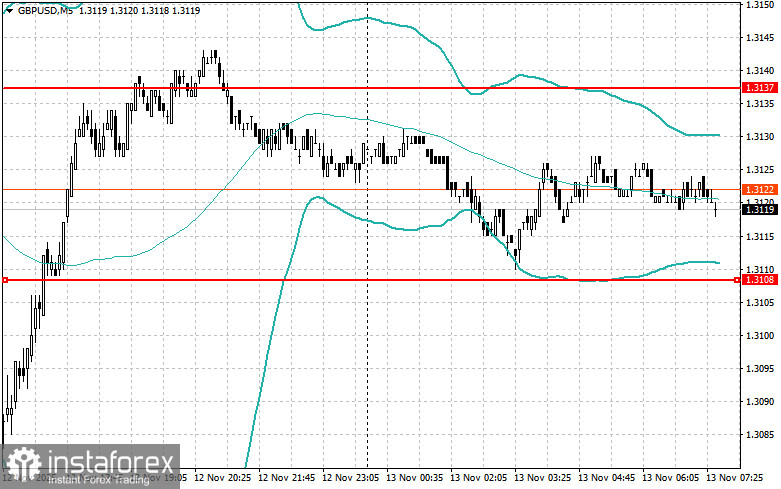
Task: Grab the left square handle of the 1.3108 line
Action: point(5,280)
